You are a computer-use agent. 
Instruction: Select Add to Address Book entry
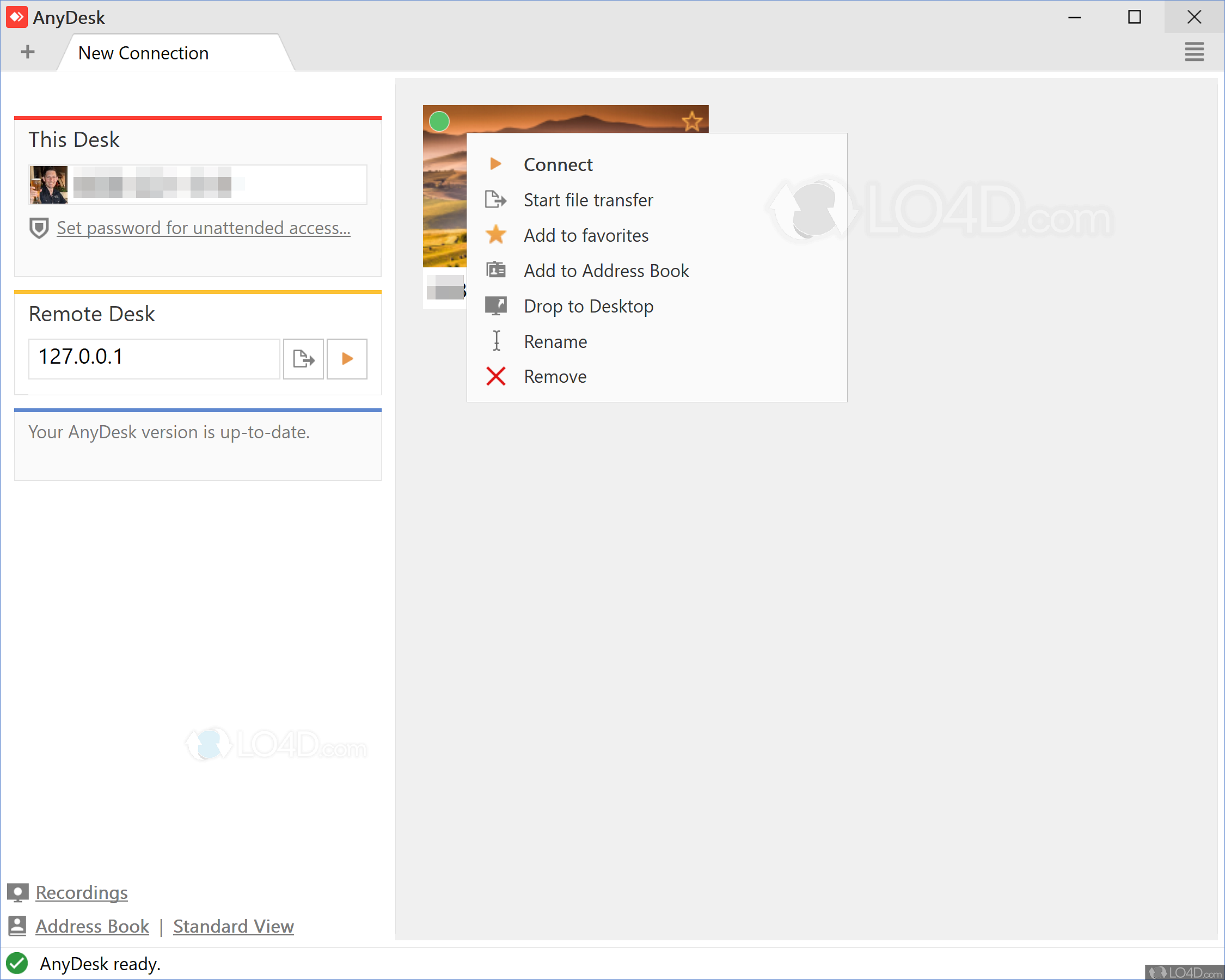click(x=605, y=271)
